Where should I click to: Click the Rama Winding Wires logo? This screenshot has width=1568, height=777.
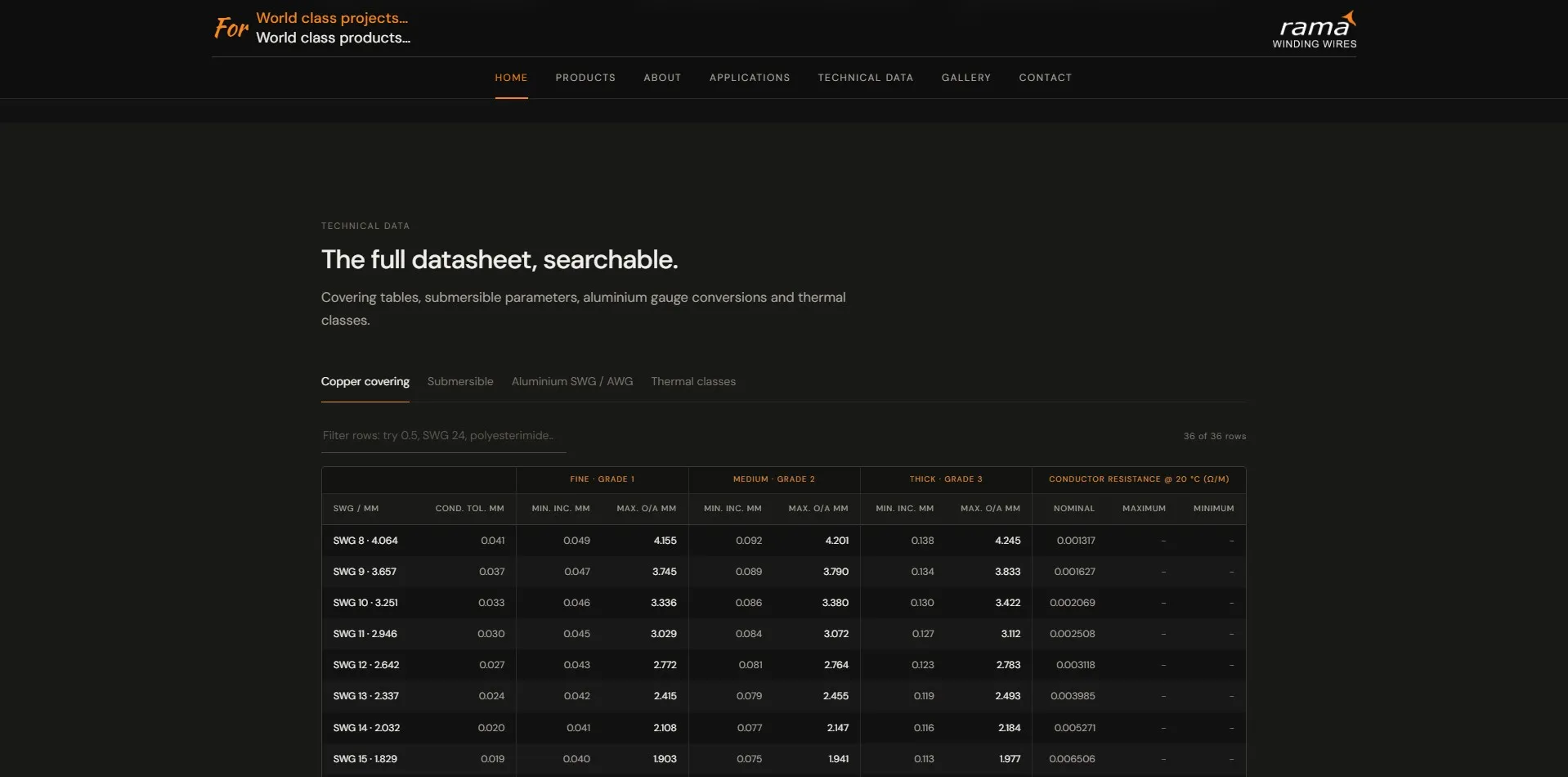[1314, 29]
